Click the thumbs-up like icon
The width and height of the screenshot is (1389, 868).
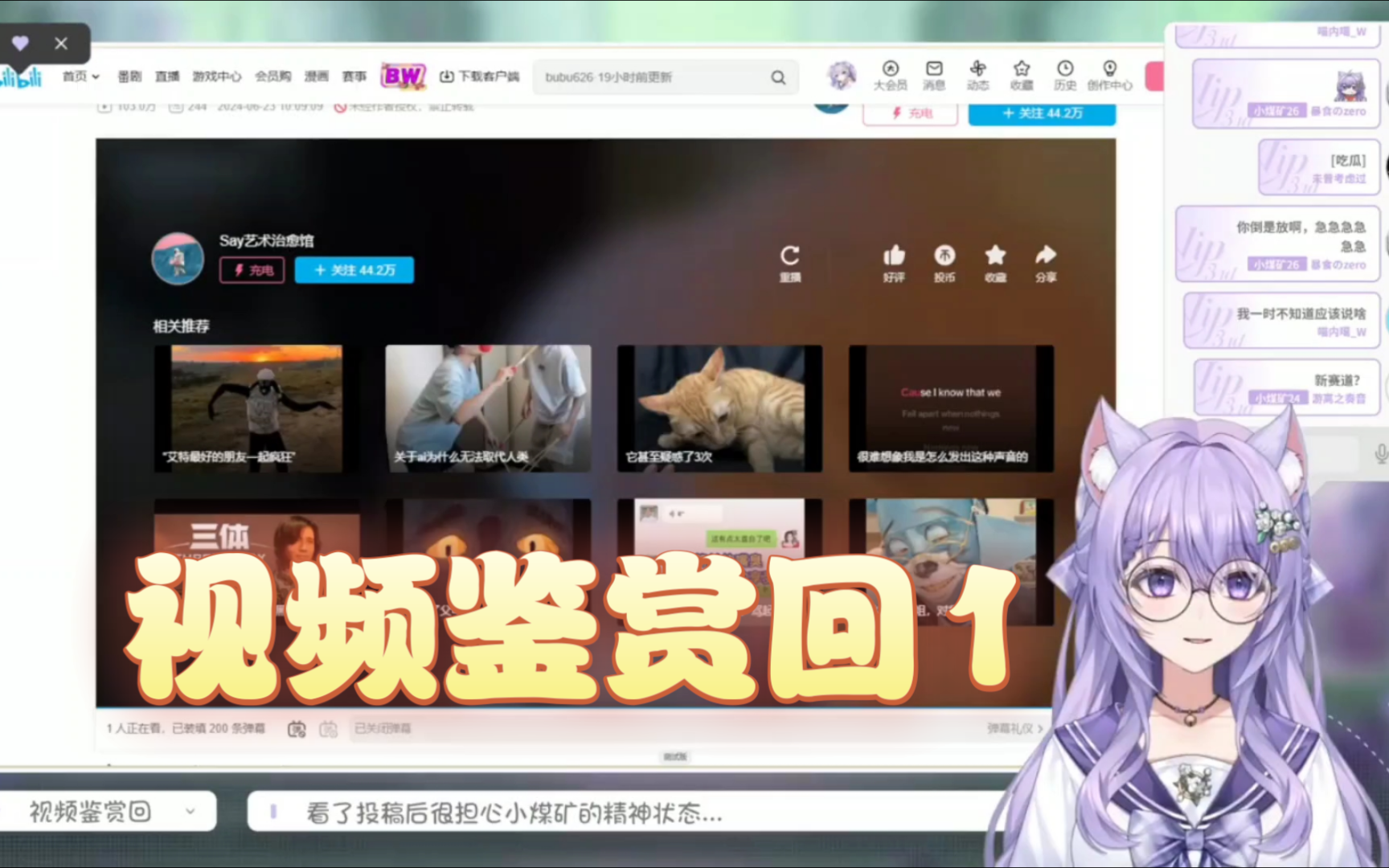[894, 255]
